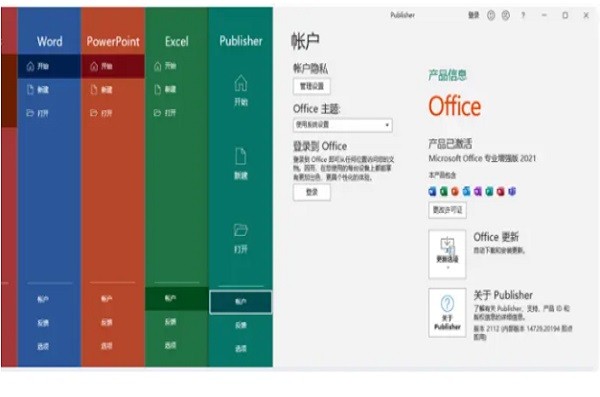Click the 产品已激活 text
The image size is (600, 397).
[x=450, y=144]
